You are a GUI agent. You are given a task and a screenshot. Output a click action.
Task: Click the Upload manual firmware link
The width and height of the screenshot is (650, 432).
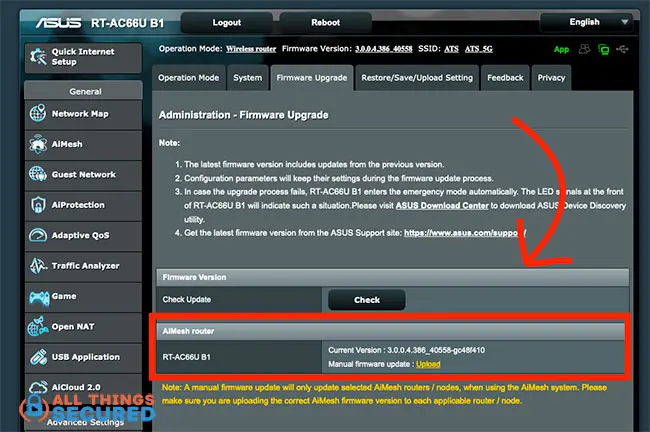pyautogui.click(x=428, y=364)
